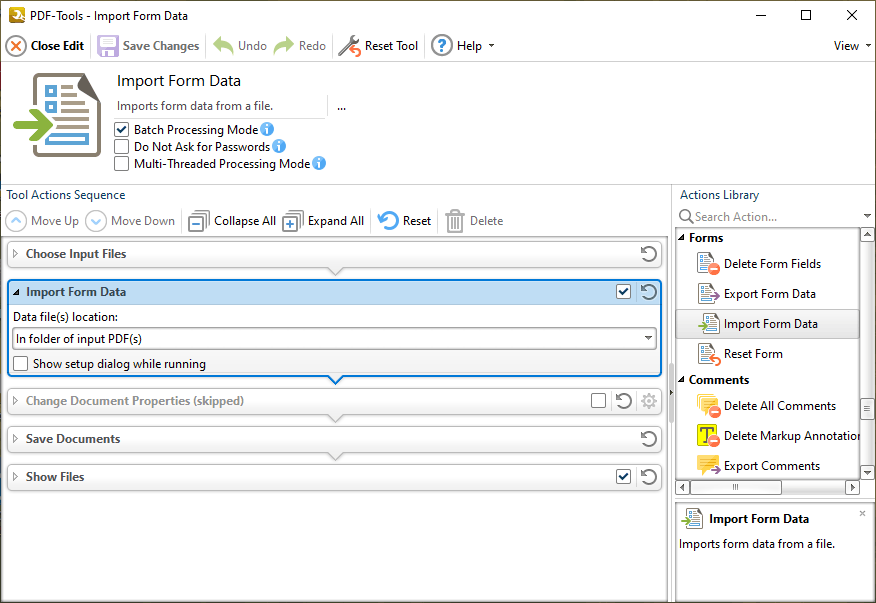The image size is (876, 603).
Task: Click the ellipsis button next to description
Action: pos(341,107)
